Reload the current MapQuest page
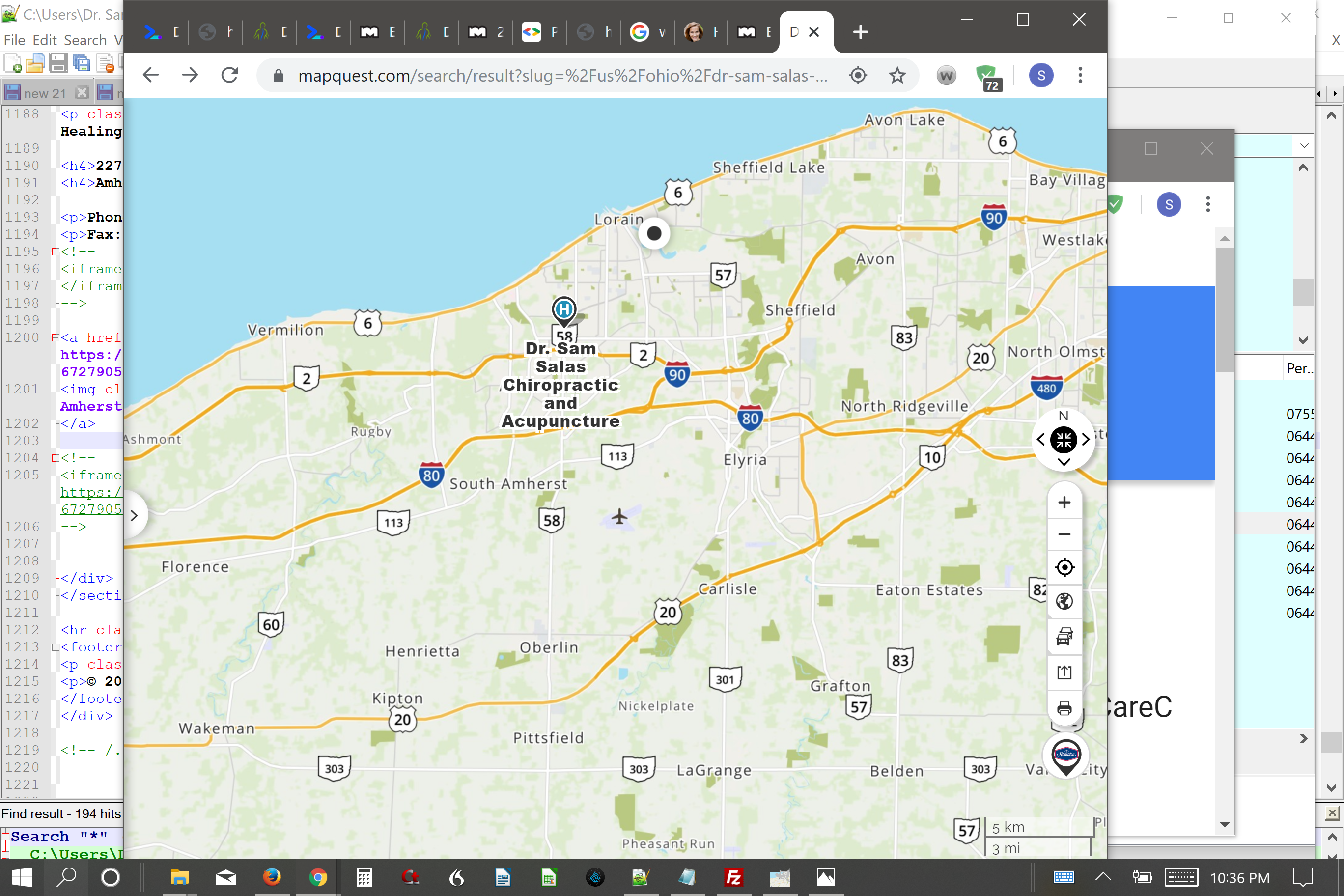The image size is (1344, 896). coord(230,76)
